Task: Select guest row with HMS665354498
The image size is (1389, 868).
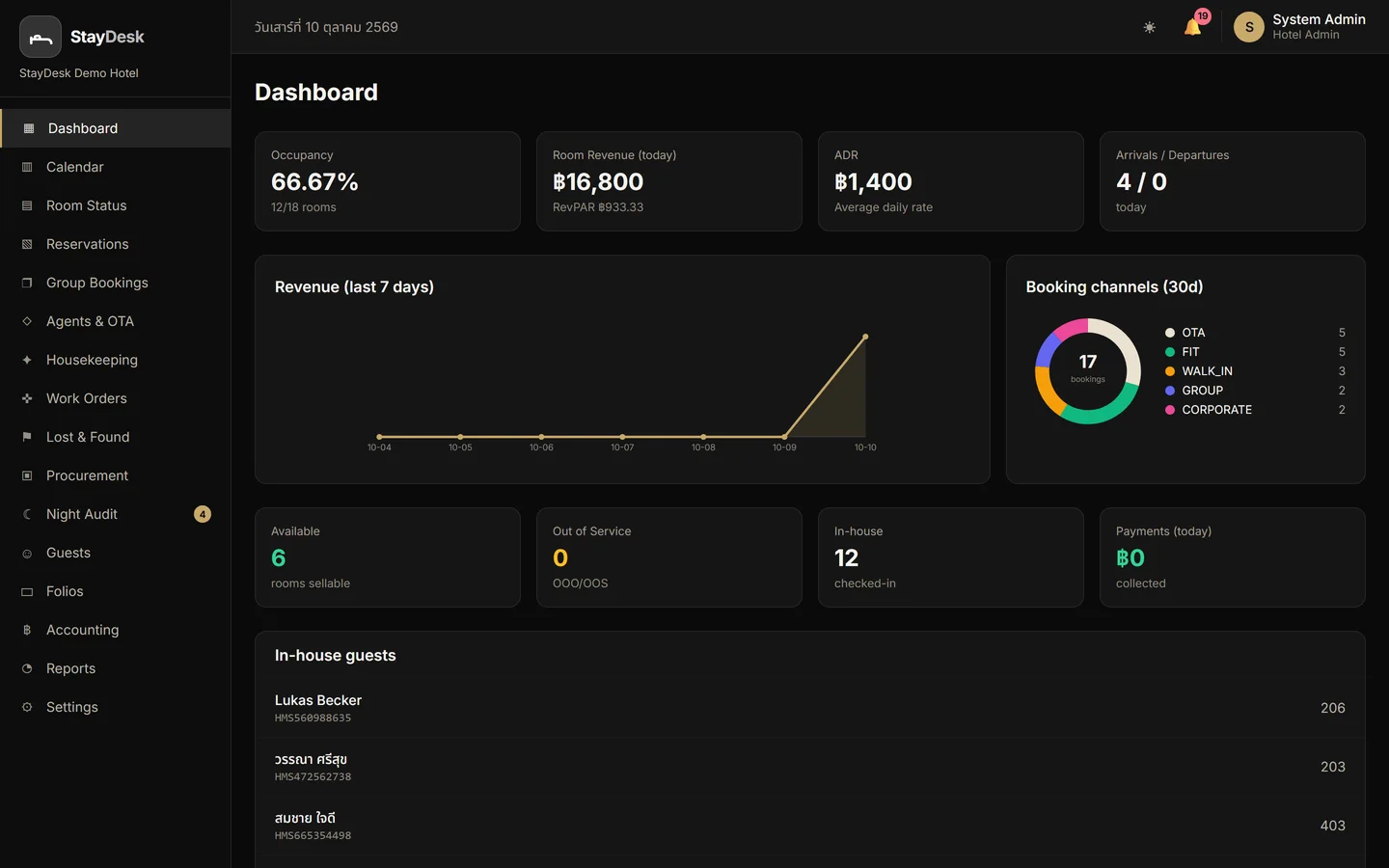Action: [810, 826]
